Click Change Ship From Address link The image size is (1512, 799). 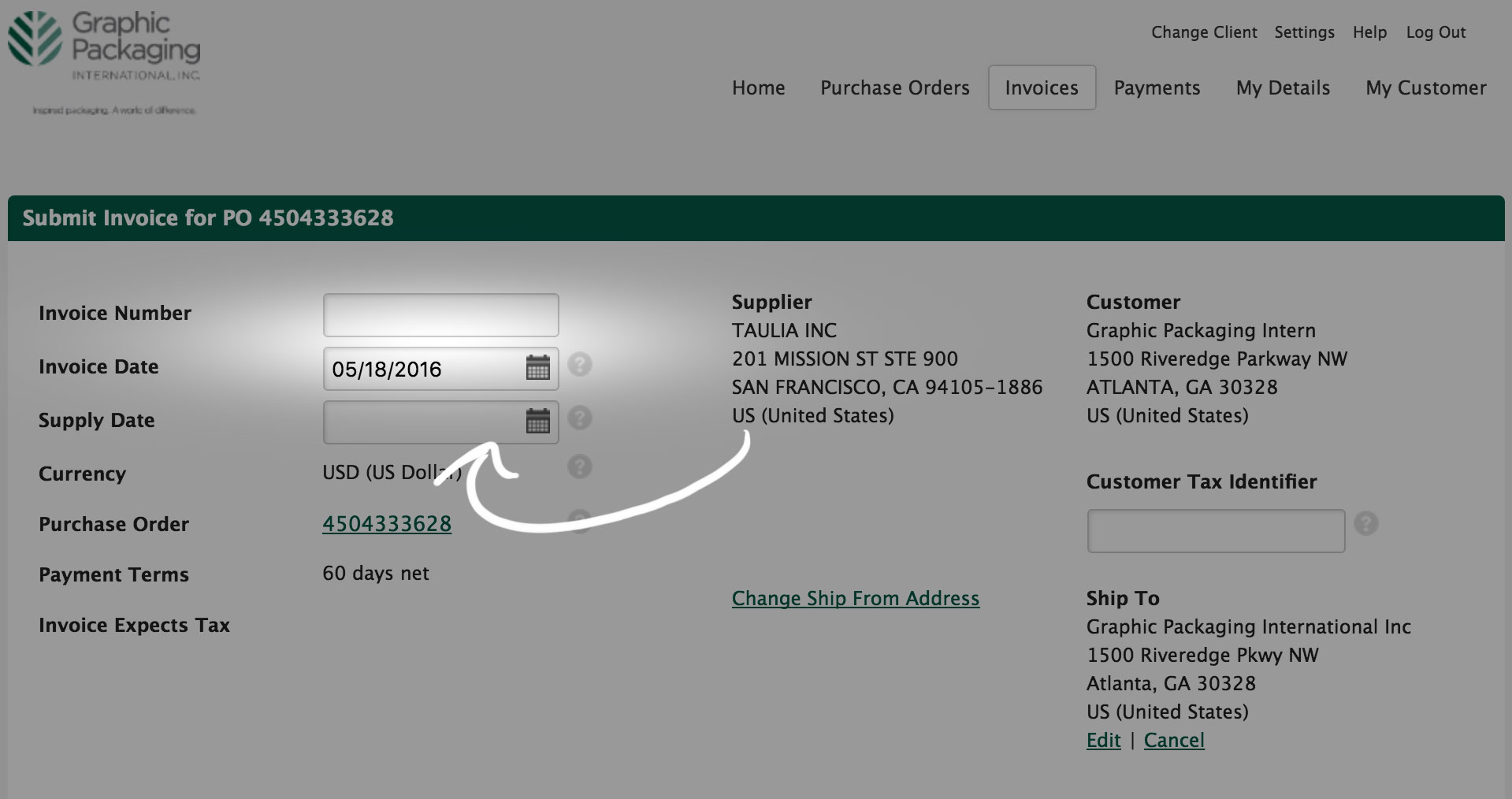click(856, 598)
